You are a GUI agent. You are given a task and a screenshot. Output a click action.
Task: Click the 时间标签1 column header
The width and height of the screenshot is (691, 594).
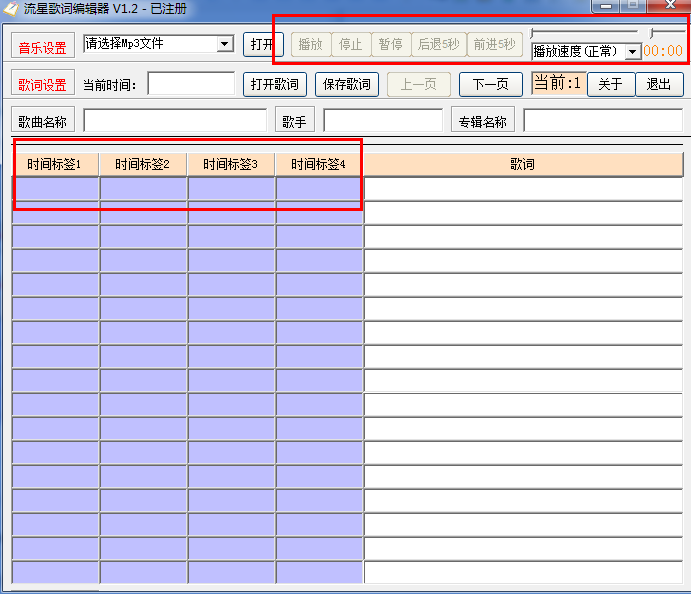pos(55,164)
